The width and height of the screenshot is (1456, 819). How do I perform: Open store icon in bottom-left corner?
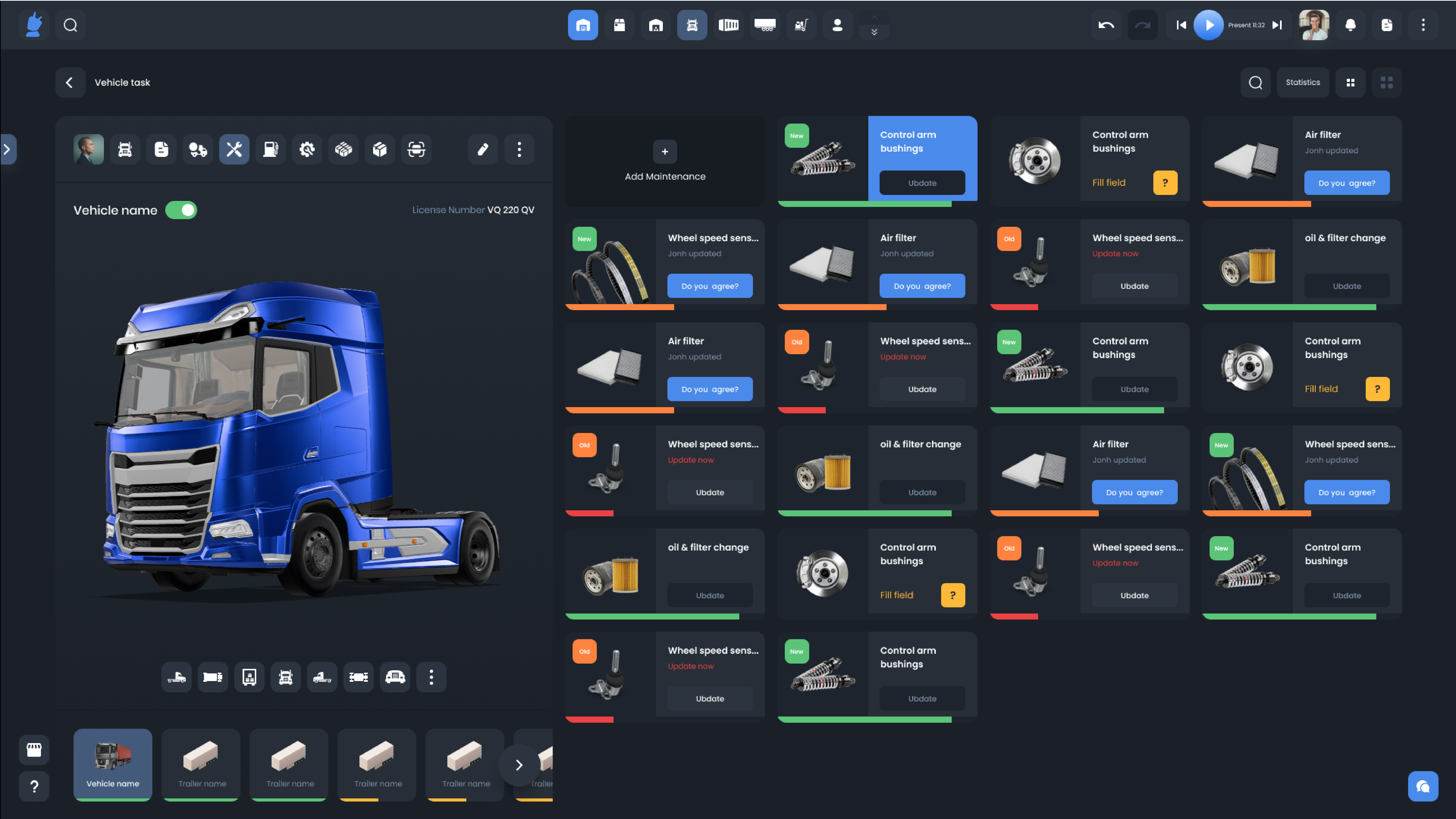coord(34,750)
